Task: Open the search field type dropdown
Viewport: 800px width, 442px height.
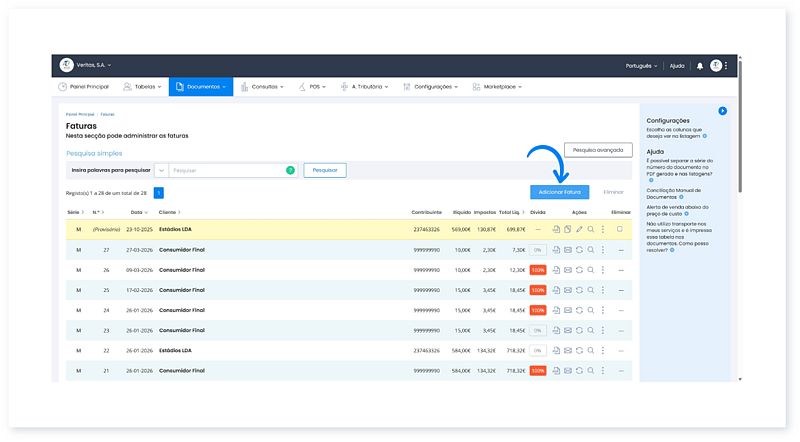Action: (x=161, y=170)
